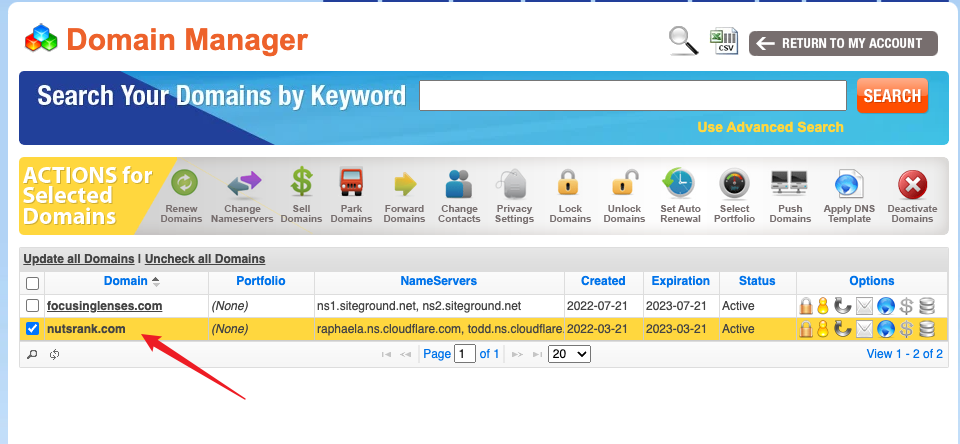Click Uncheck all Domains link
Screen dimensions: 960x444
(205, 258)
